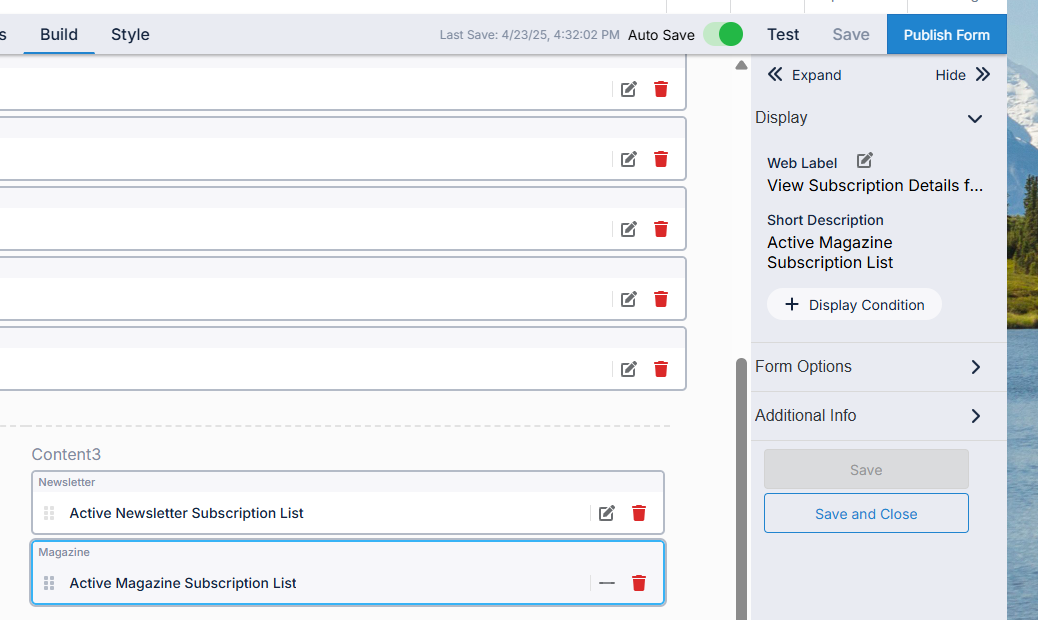Click the vertical scrollbar up arrow
Viewport: 1038px width, 620px height.
tap(741, 66)
